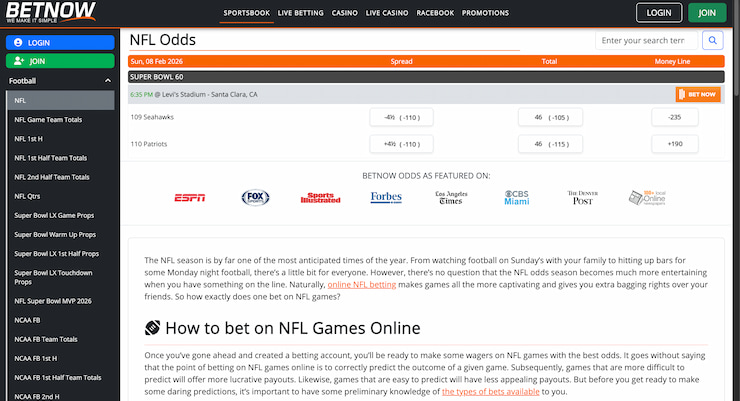
Task: Go to the Live Casino tab
Action: click(x=387, y=13)
